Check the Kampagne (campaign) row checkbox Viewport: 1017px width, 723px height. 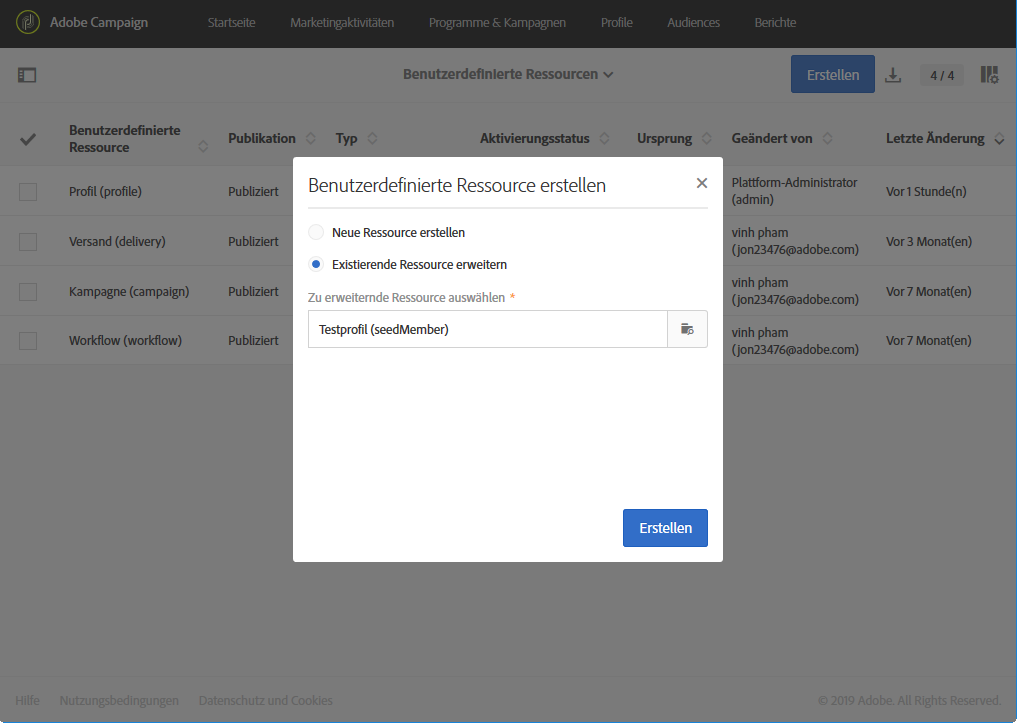(x=28, y=292)
